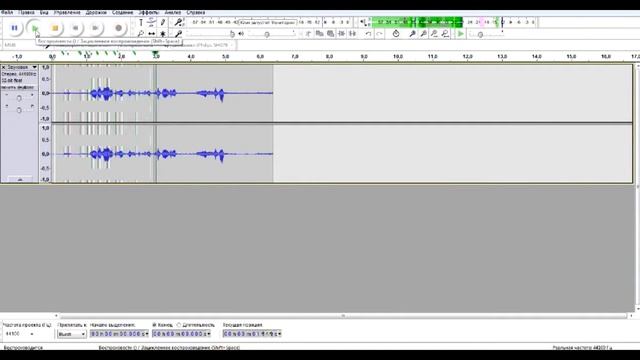640x360 pixels.
Task: Open audio position format dropdown arrow
Action: [279, 334]
